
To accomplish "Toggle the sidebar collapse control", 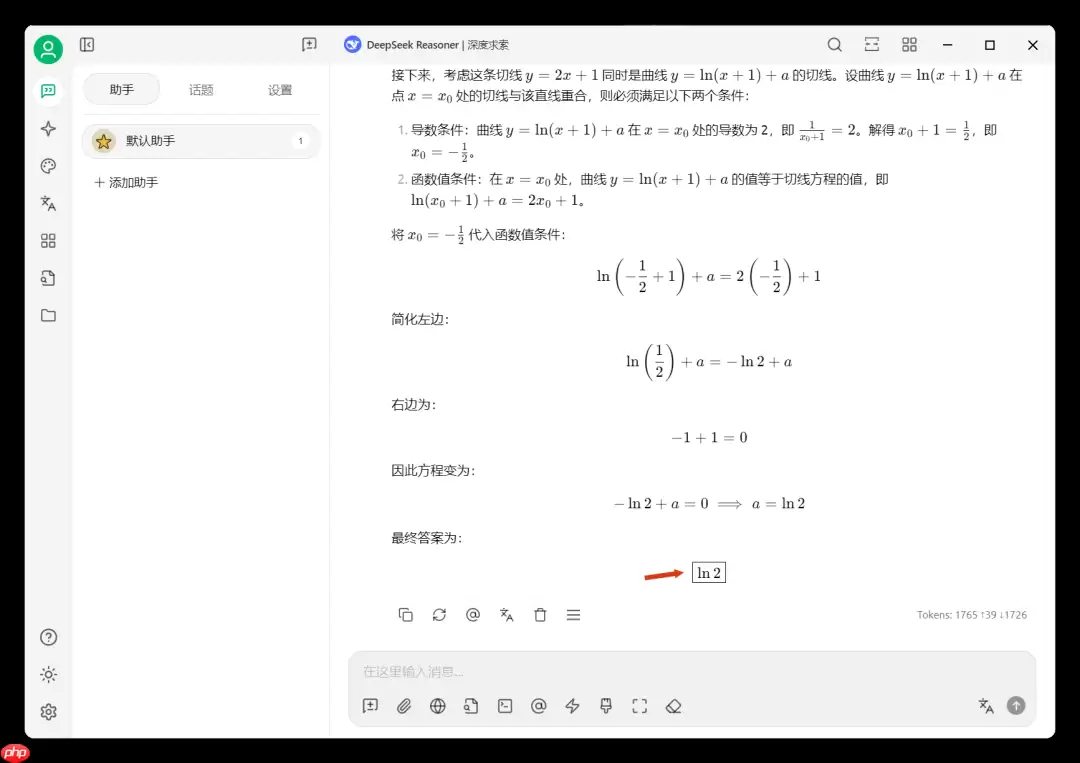I will coord(87,44).
